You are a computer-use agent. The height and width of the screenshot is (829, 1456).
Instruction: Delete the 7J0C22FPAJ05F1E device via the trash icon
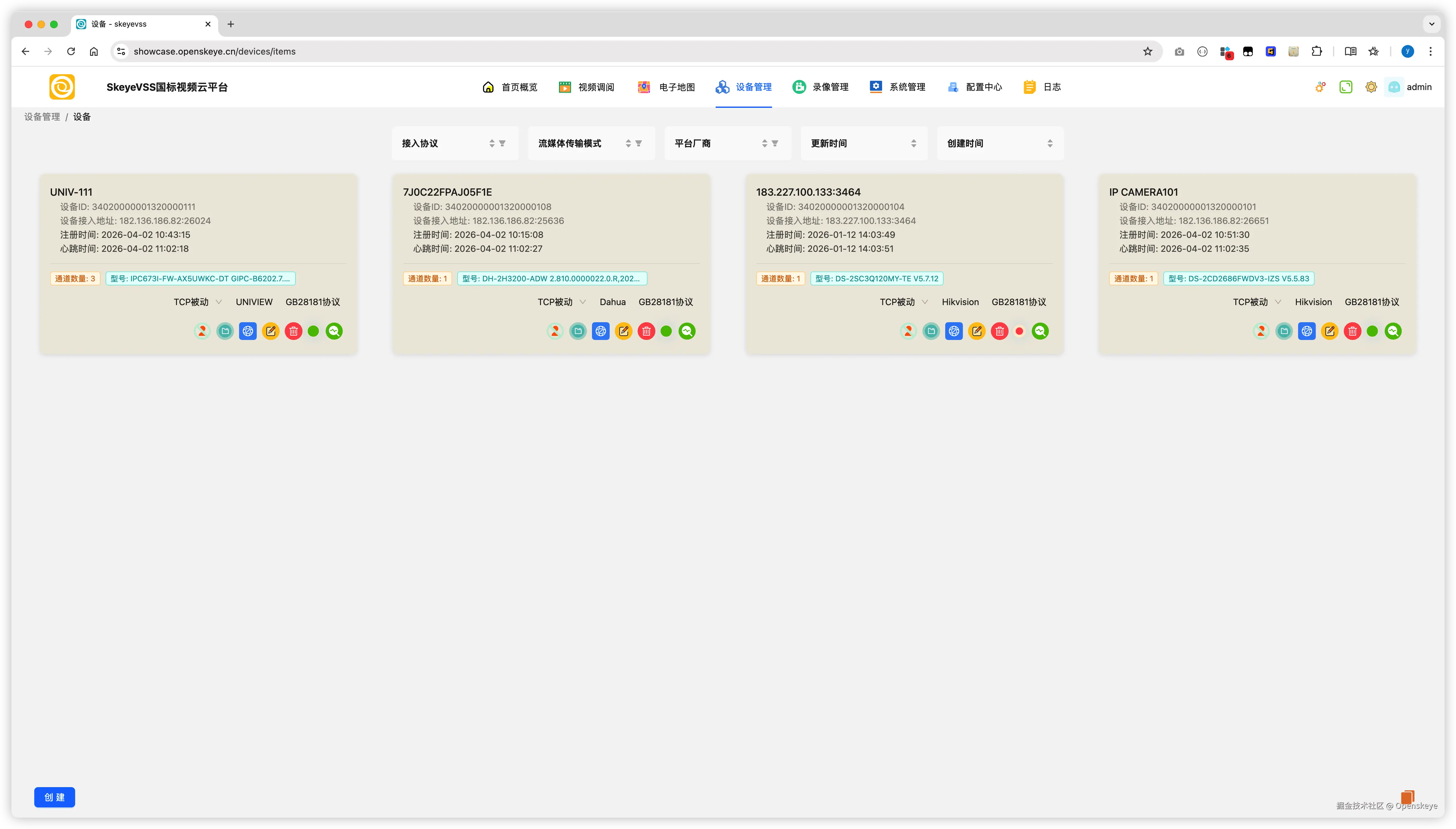click(646, 331)
